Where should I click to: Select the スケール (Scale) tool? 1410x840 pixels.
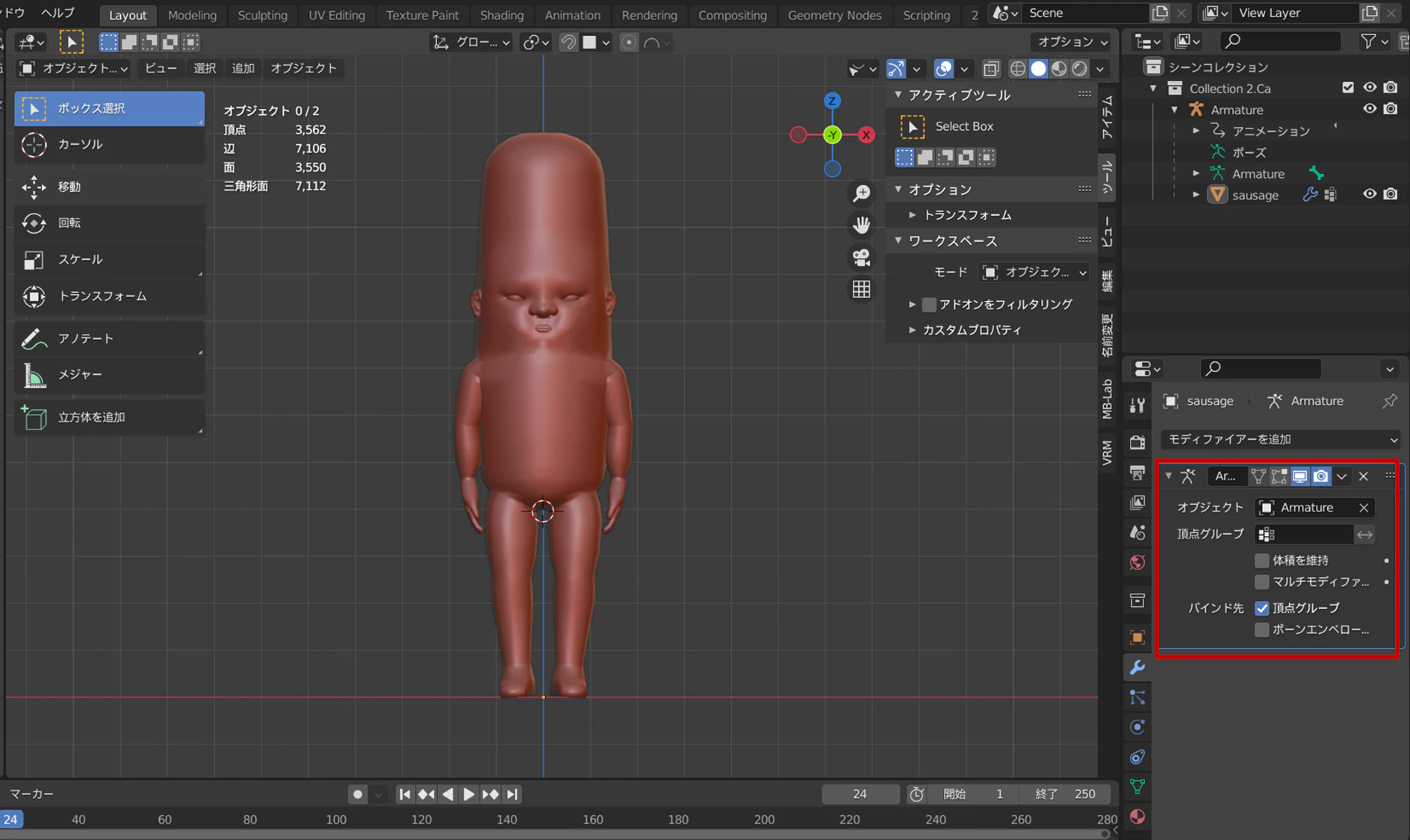click(109, 259)
